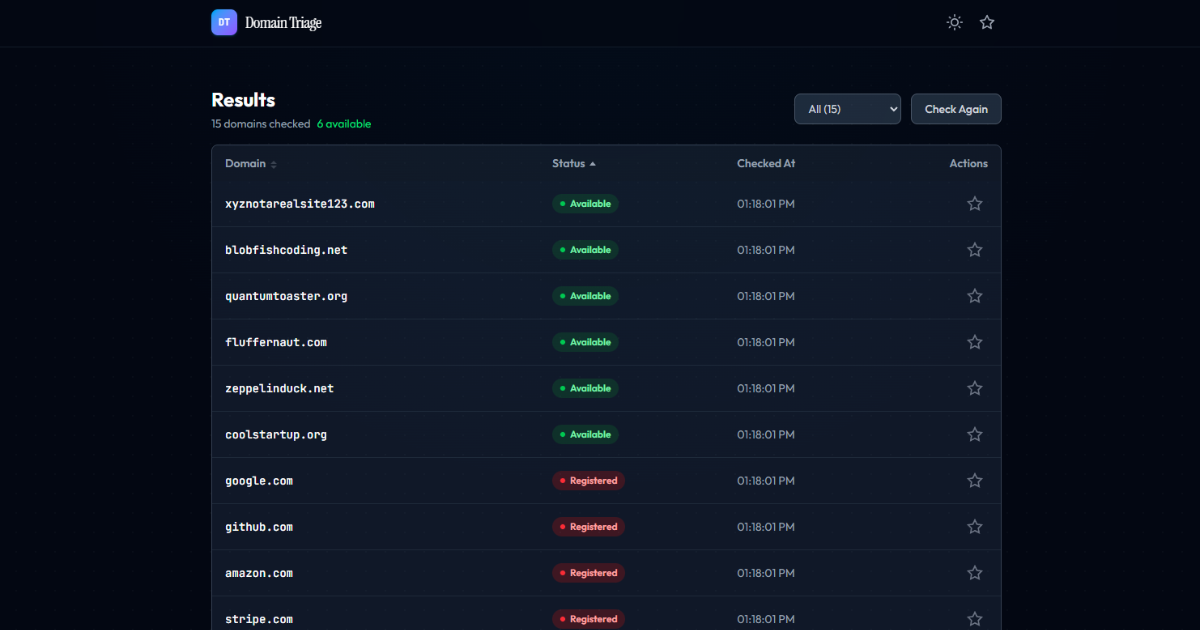
Task: Toggle the favorite star for fluffernaut.com
Action: tap(974, 341)
